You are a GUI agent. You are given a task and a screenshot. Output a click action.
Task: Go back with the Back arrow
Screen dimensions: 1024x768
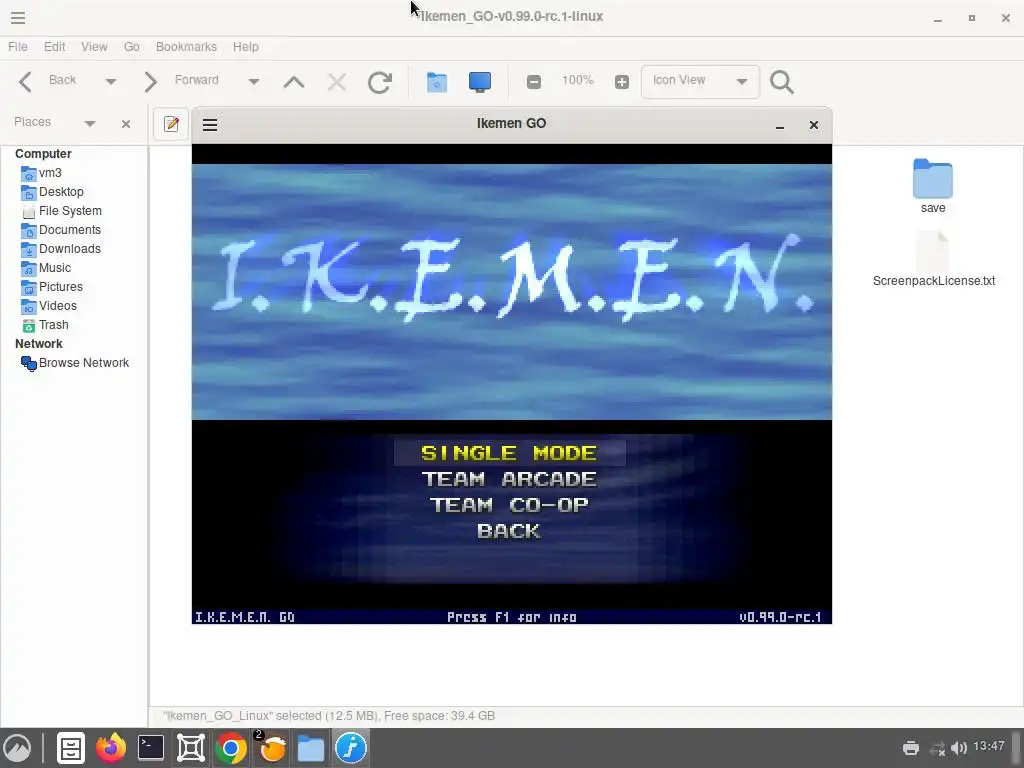[25, 82]
